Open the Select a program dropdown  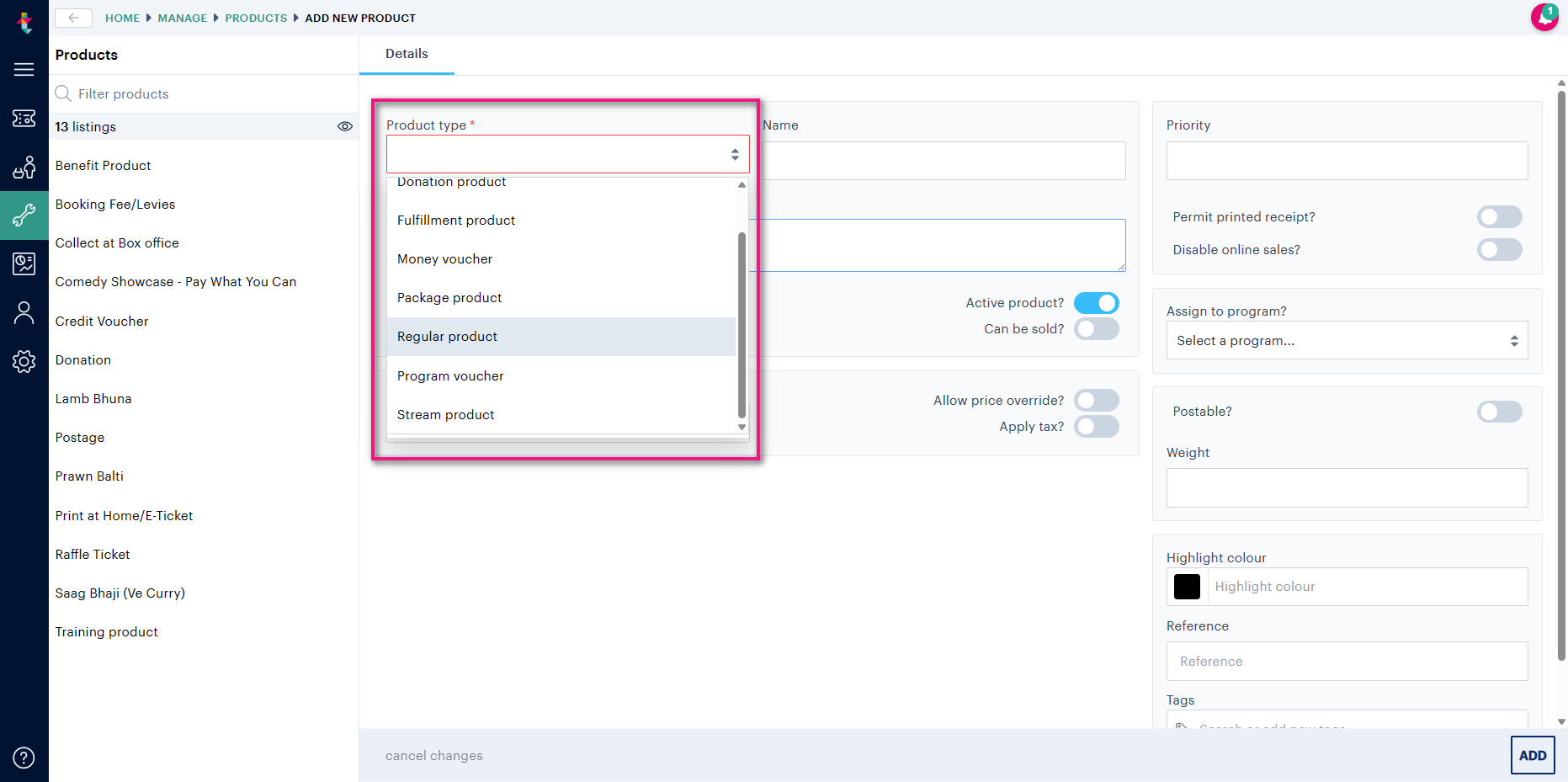1347,341
